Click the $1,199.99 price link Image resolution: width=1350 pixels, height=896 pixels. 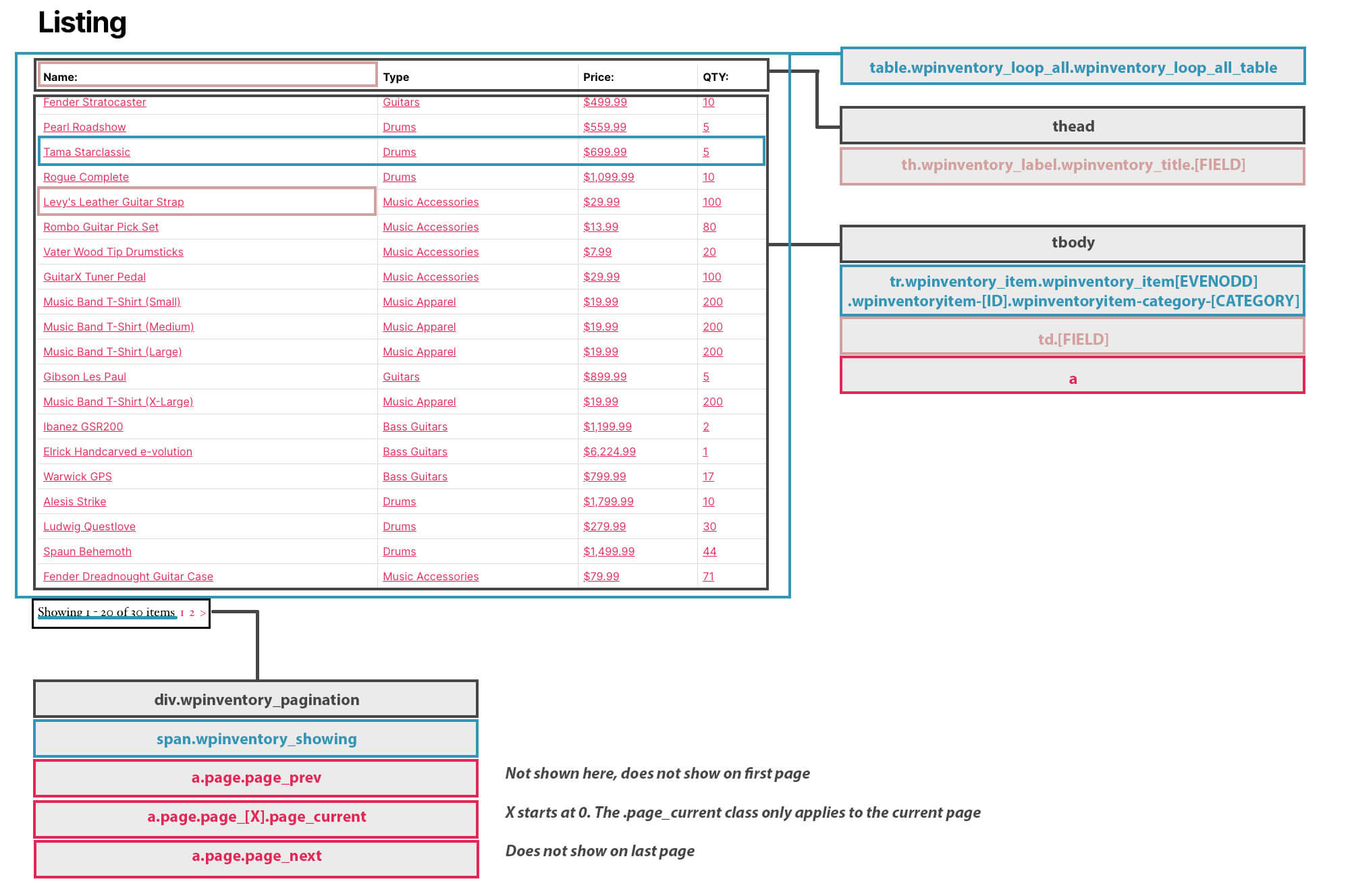coord(607,426)
